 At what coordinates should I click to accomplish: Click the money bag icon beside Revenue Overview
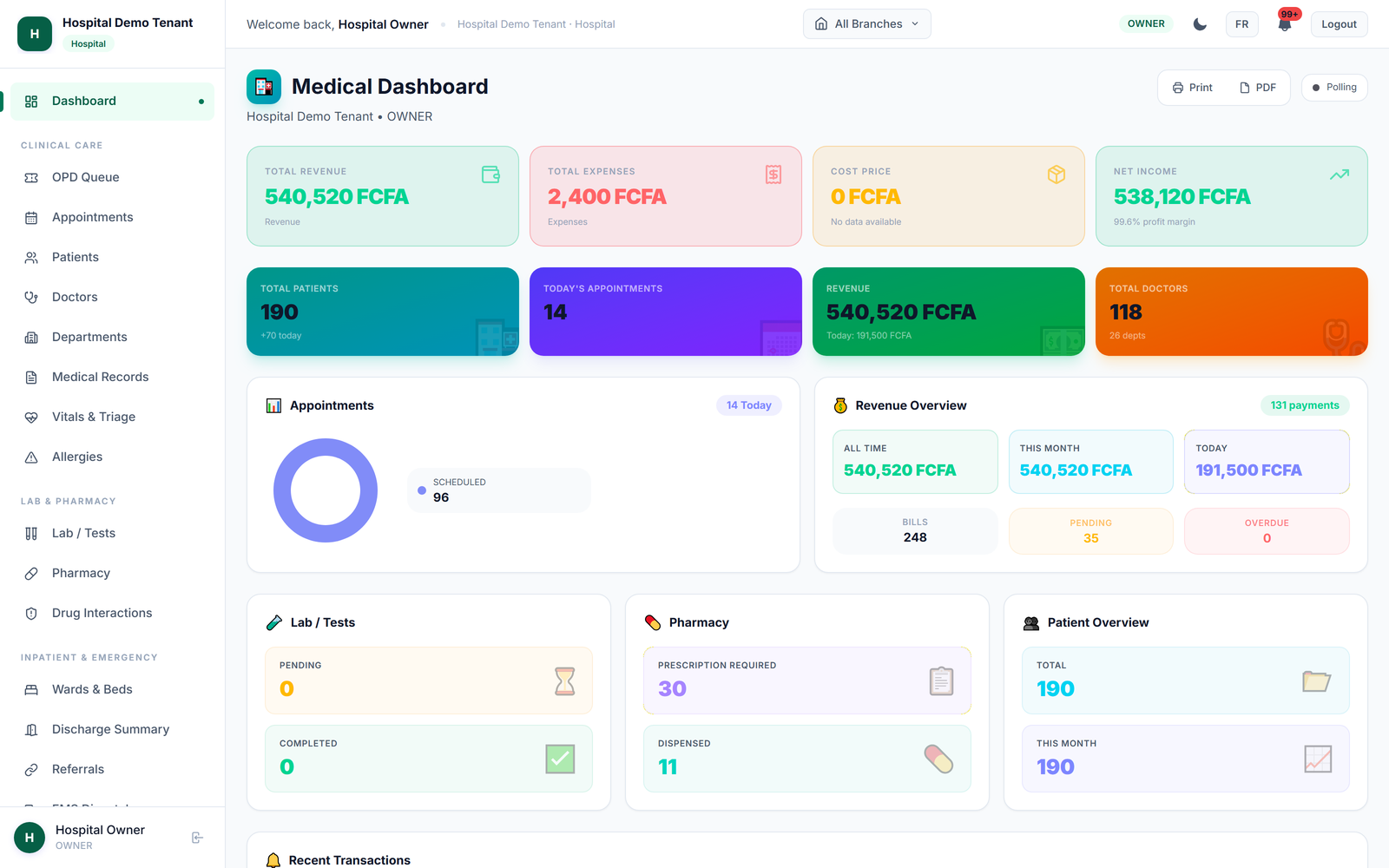[840, 405]
